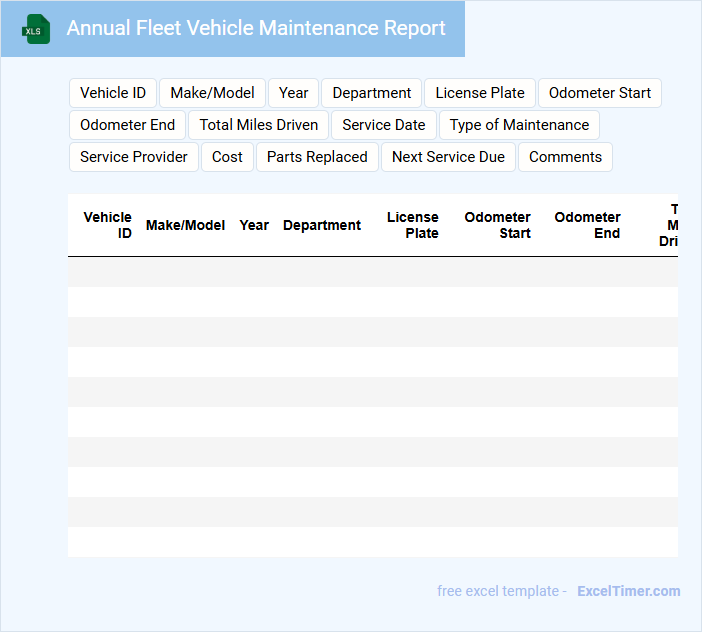The width and height of the screenshot is (702, 632).
Task: Select the Odometer Start tag
Action: pos(600,93)
